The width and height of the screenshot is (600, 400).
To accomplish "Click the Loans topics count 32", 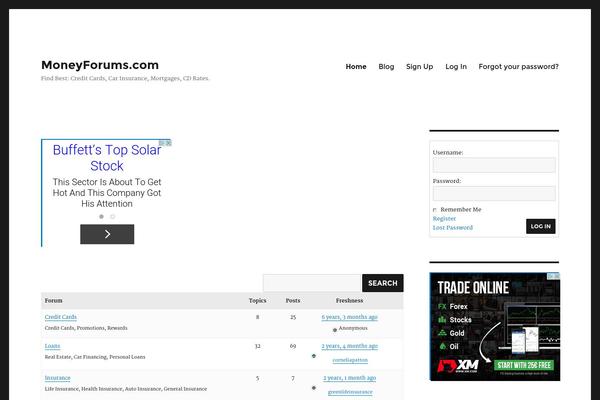I will (258, 346).
